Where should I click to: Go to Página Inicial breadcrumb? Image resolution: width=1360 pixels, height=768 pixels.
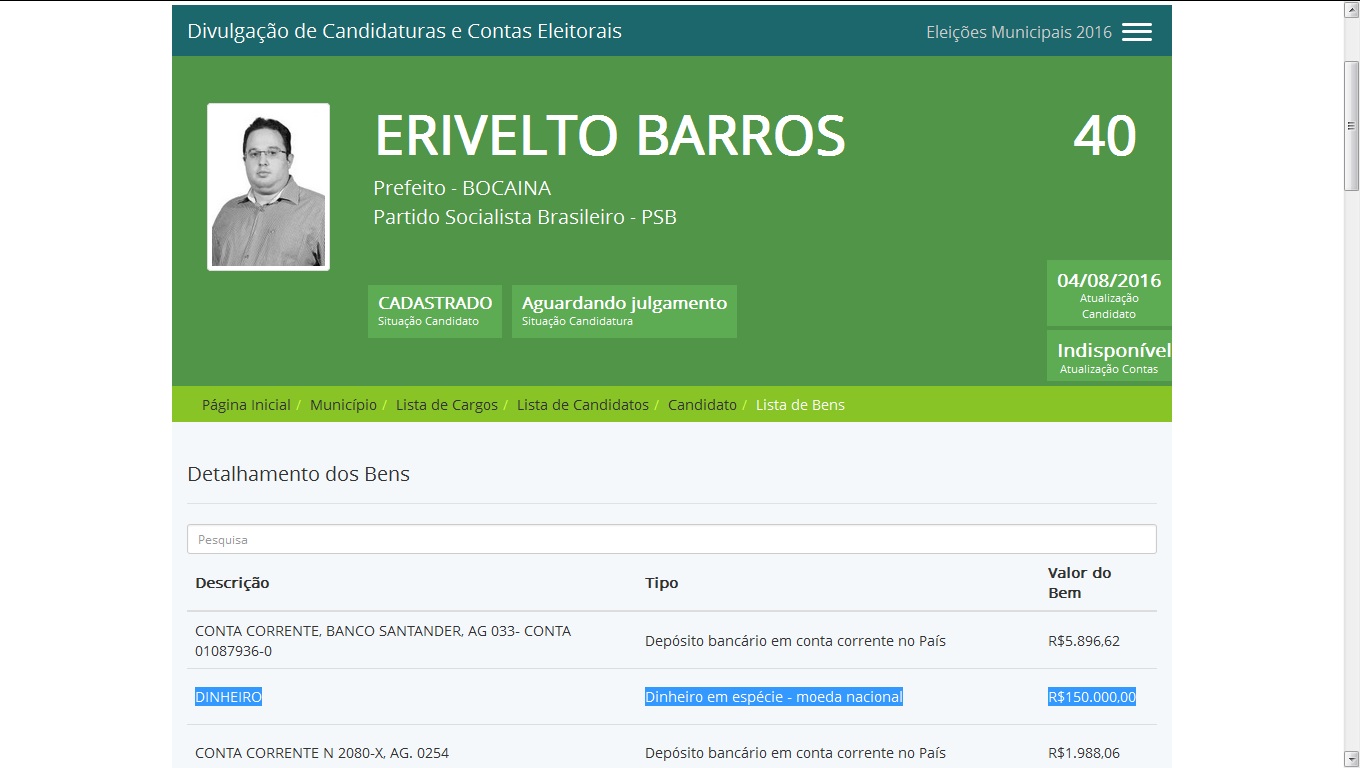pyautogui.click(x=246, y=405)
